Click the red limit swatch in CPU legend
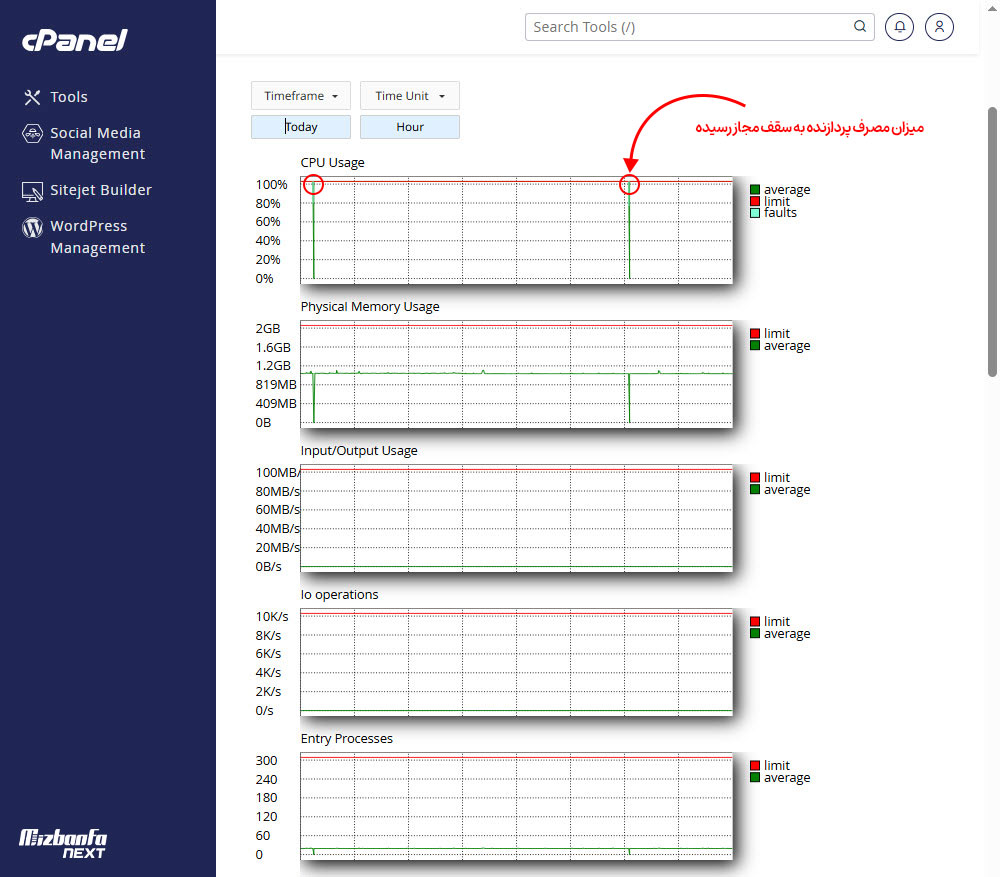The width and height of the screenshot is (1000, 877). (756, 201)
